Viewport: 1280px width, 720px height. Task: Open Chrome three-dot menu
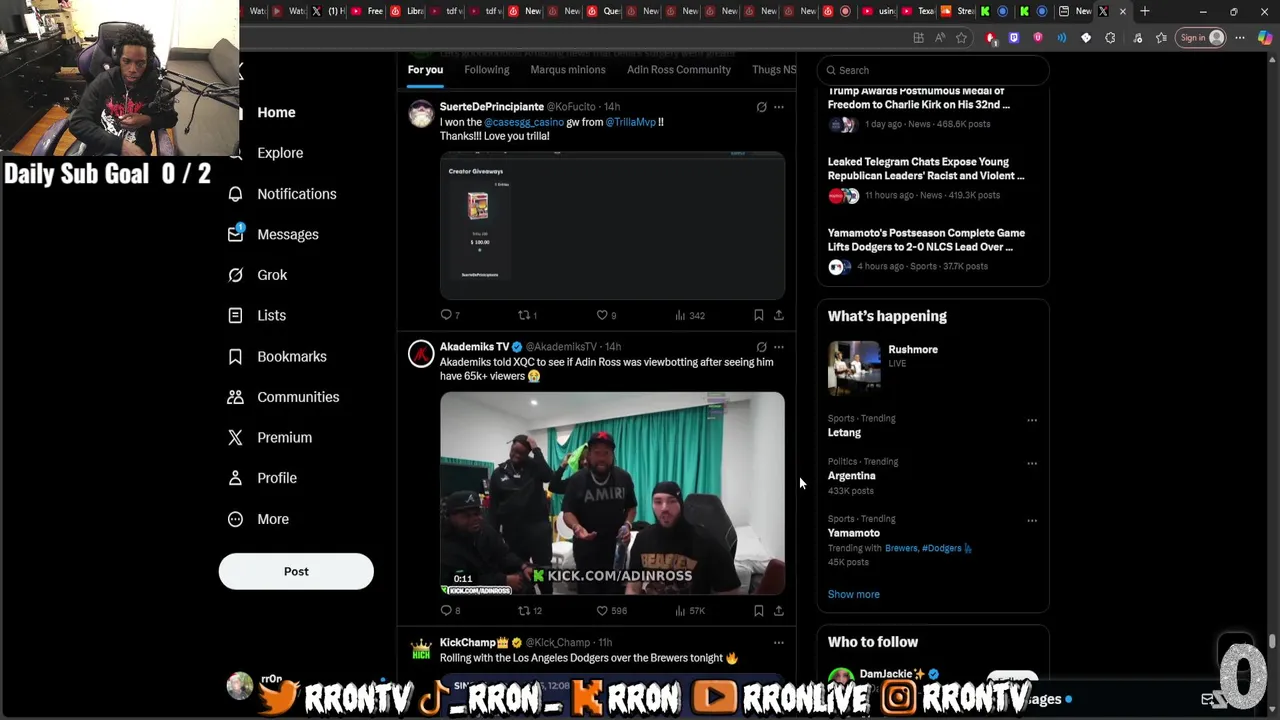click(1240, 38)
